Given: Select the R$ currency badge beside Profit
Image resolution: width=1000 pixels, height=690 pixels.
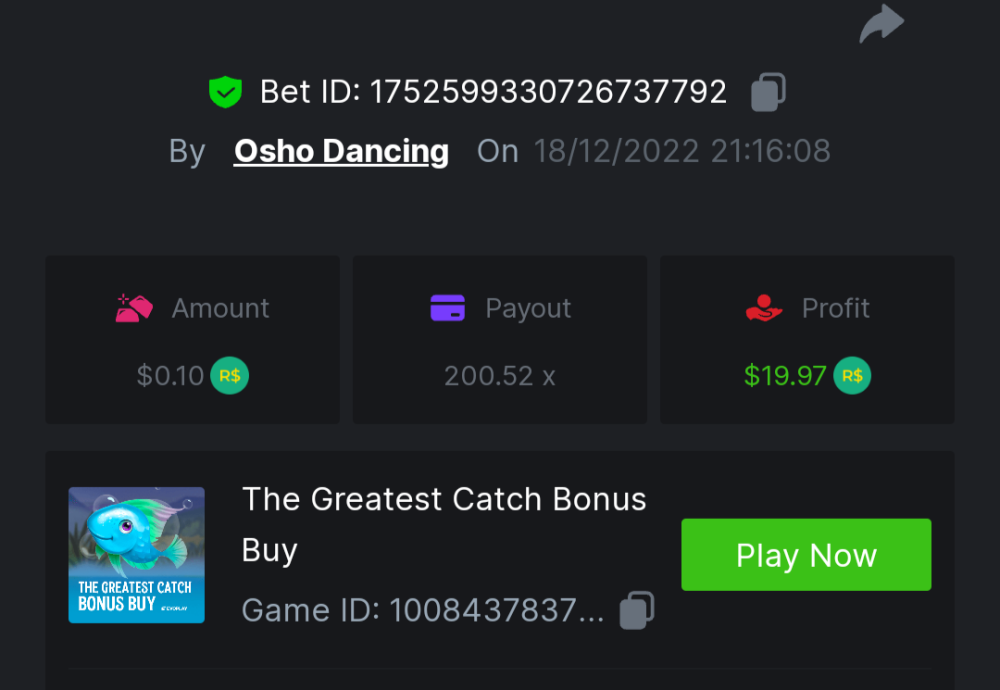Looking at the screenshot, I should (852, 376).
